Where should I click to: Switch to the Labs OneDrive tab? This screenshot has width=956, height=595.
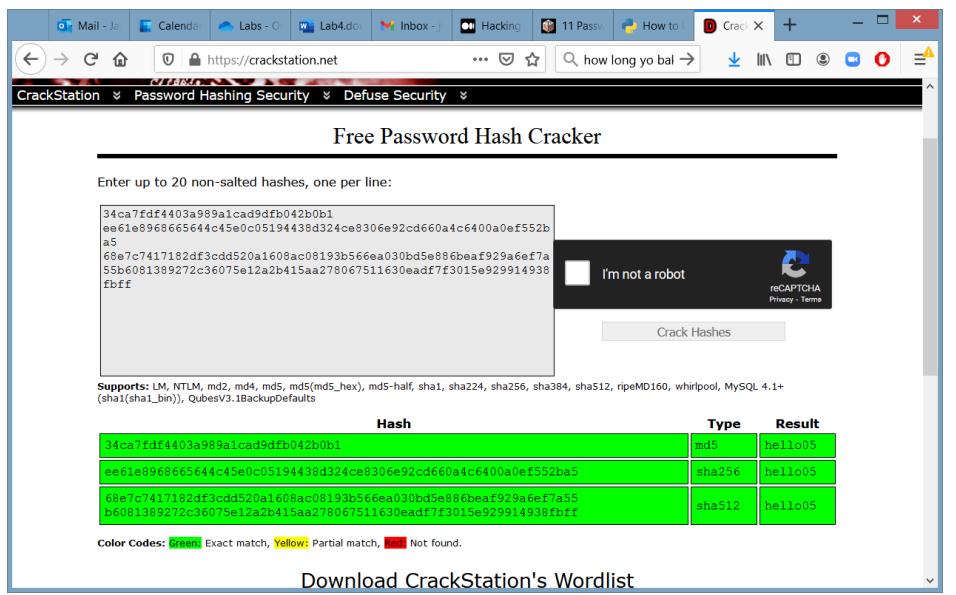point(250,26)
